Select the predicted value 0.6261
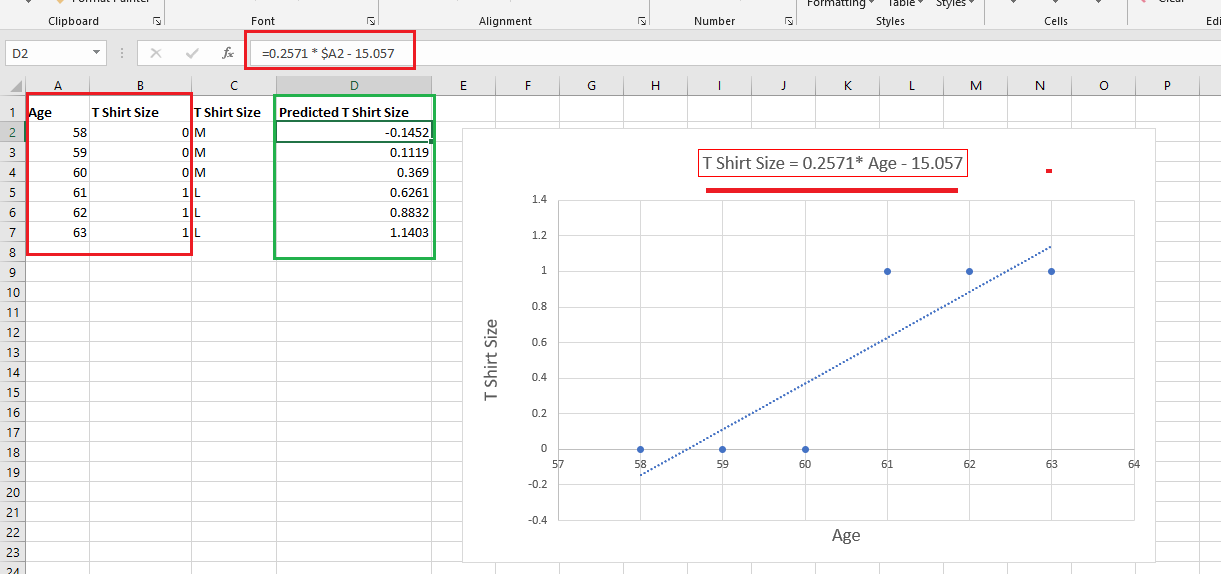The height and width of the screenshot is (574, 1221). tap(354, 192)
